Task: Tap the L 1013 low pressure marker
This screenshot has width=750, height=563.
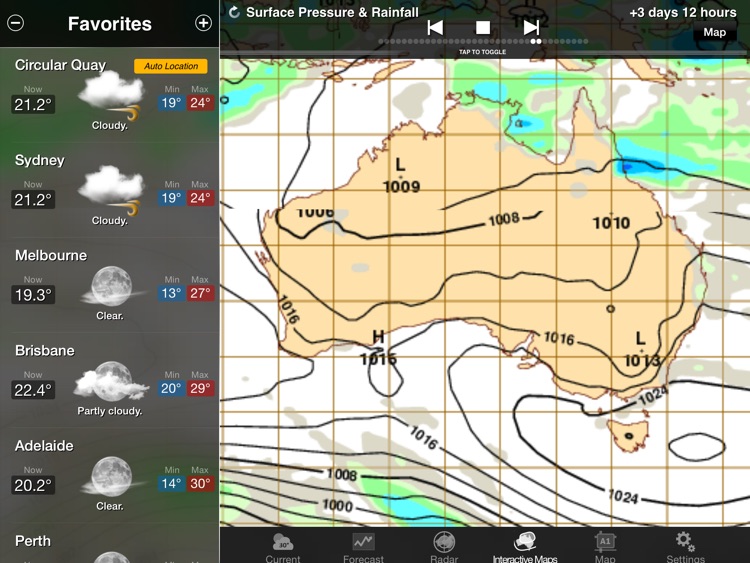Action: (642, 350)
